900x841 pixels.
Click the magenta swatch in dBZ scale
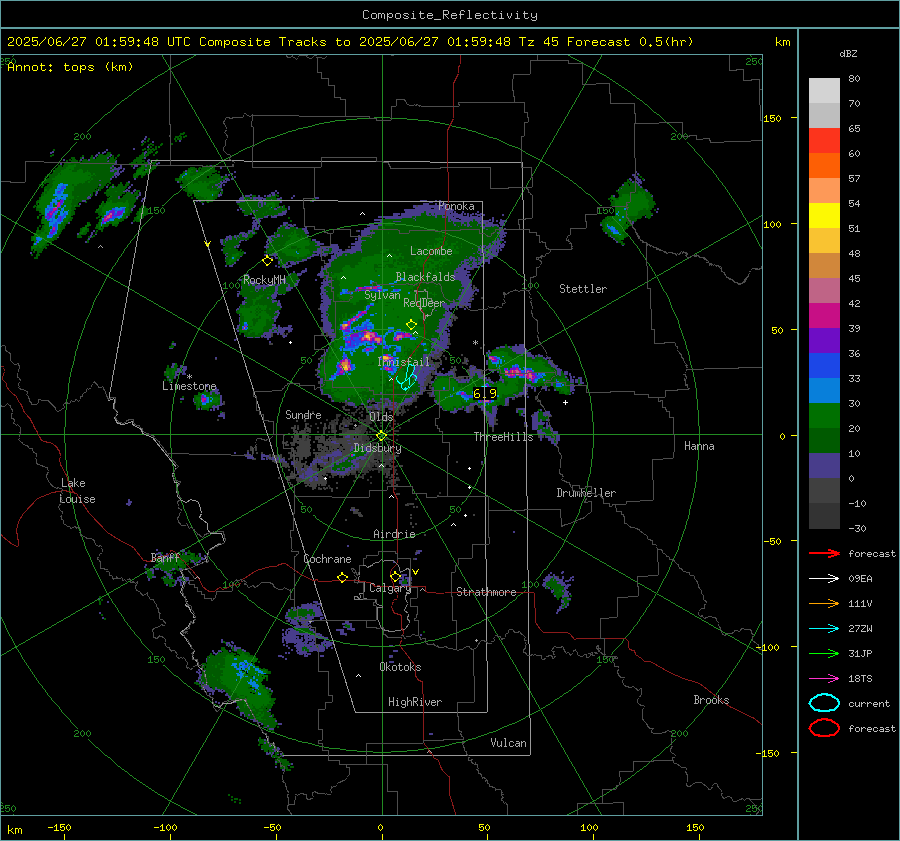(824, 316)
